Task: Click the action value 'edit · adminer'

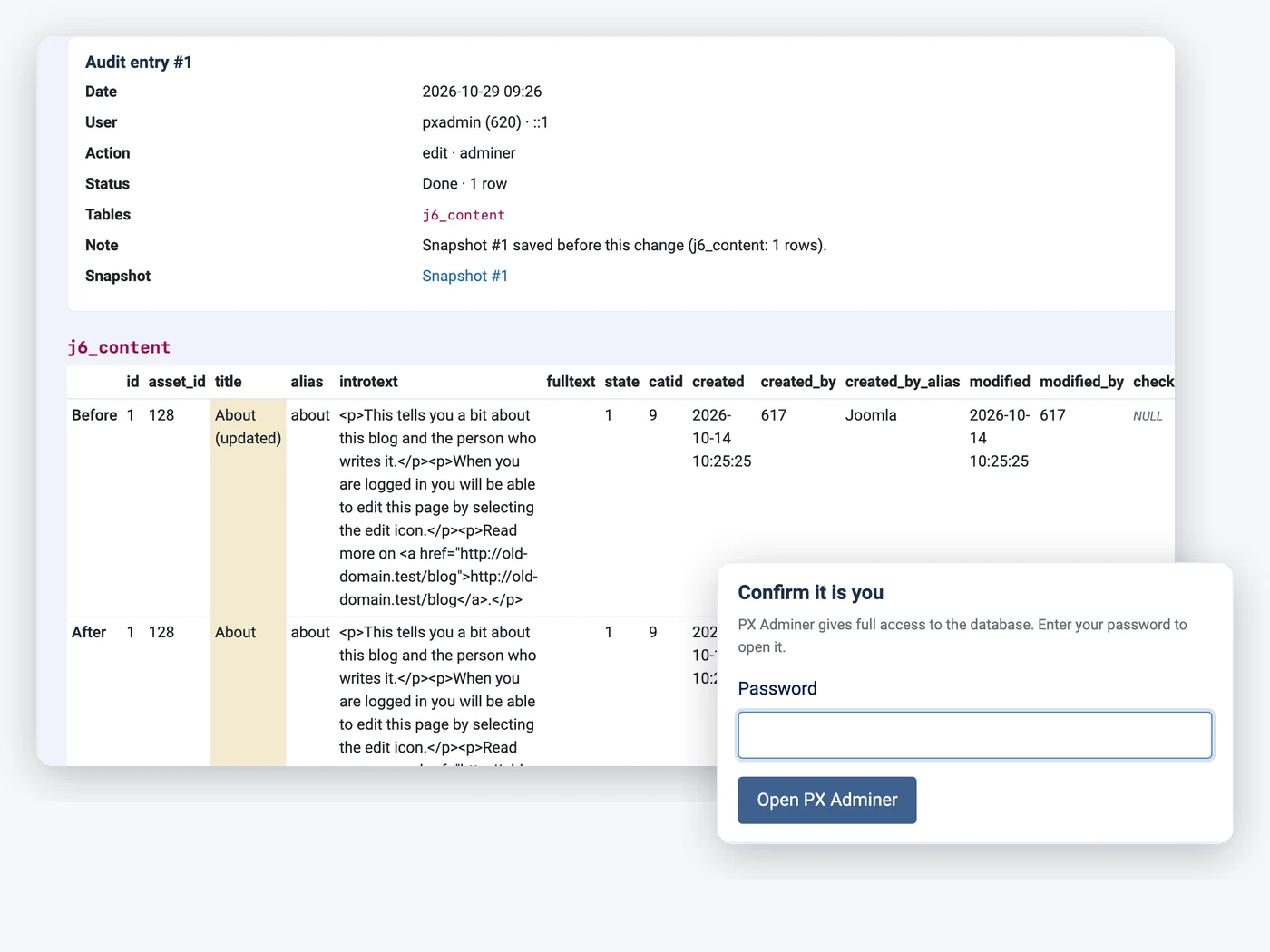Action: click(x=469, y=153)
